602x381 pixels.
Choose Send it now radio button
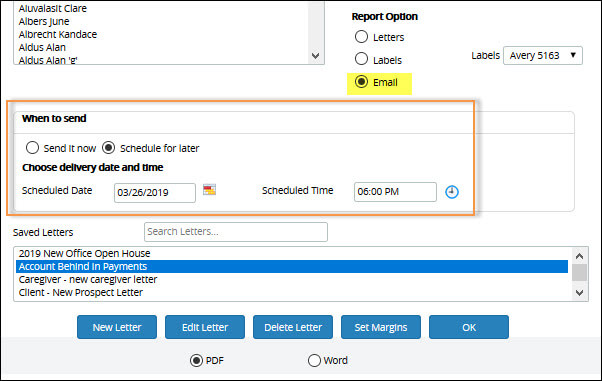tap(32, 148)
